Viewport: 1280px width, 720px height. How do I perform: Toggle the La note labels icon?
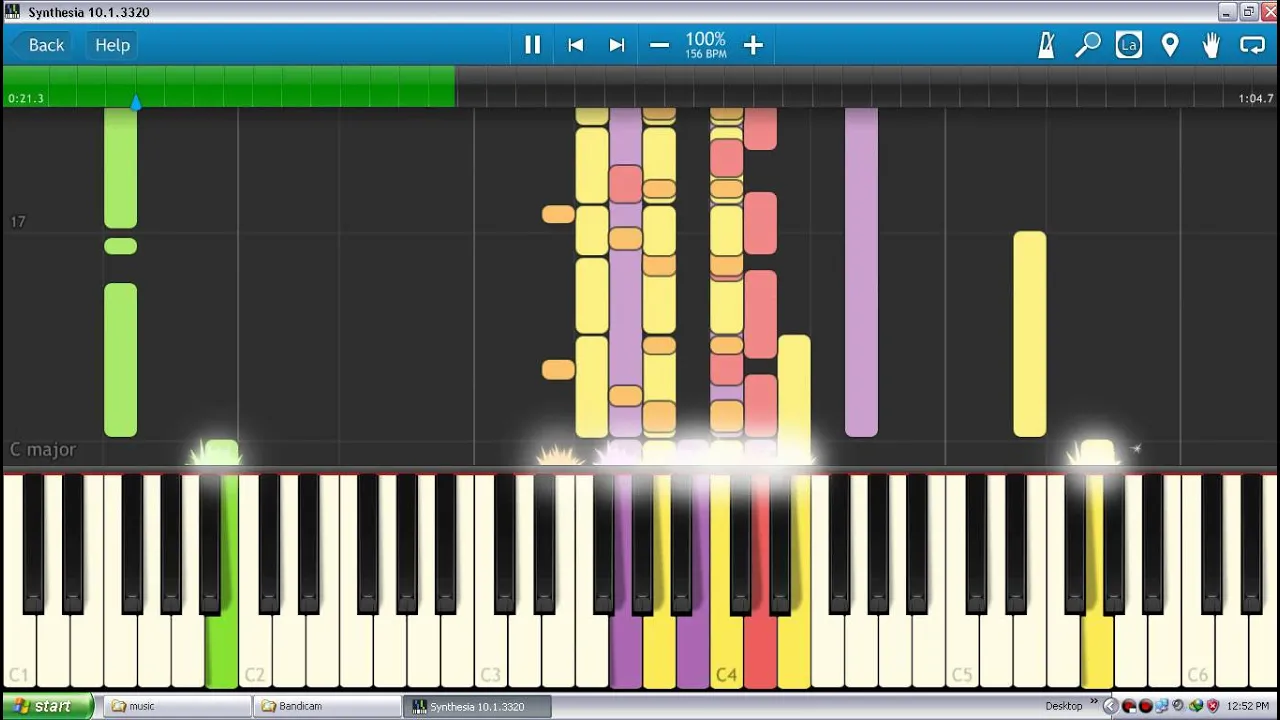pyautogui.click(x=1129, y=45)
